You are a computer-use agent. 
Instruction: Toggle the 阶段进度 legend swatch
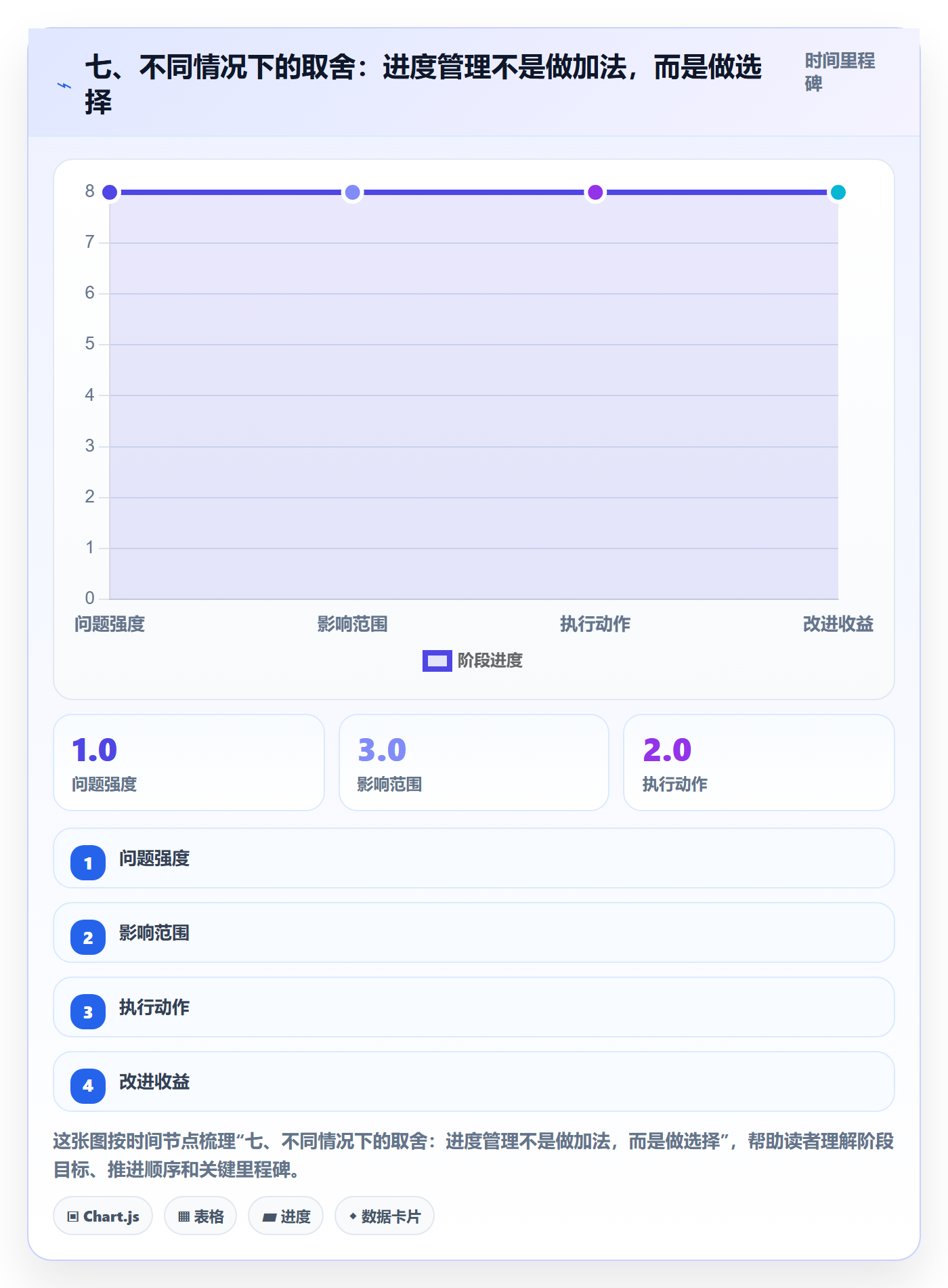pos(437,660)
